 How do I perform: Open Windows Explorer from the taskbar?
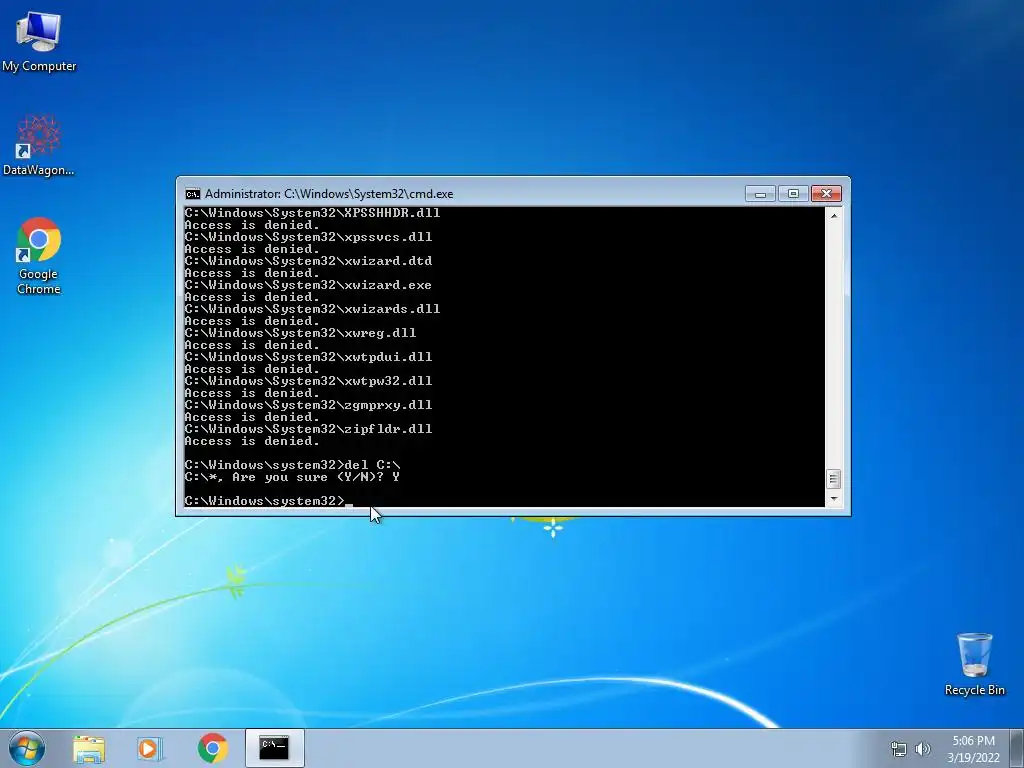click(x=89, y=749)
